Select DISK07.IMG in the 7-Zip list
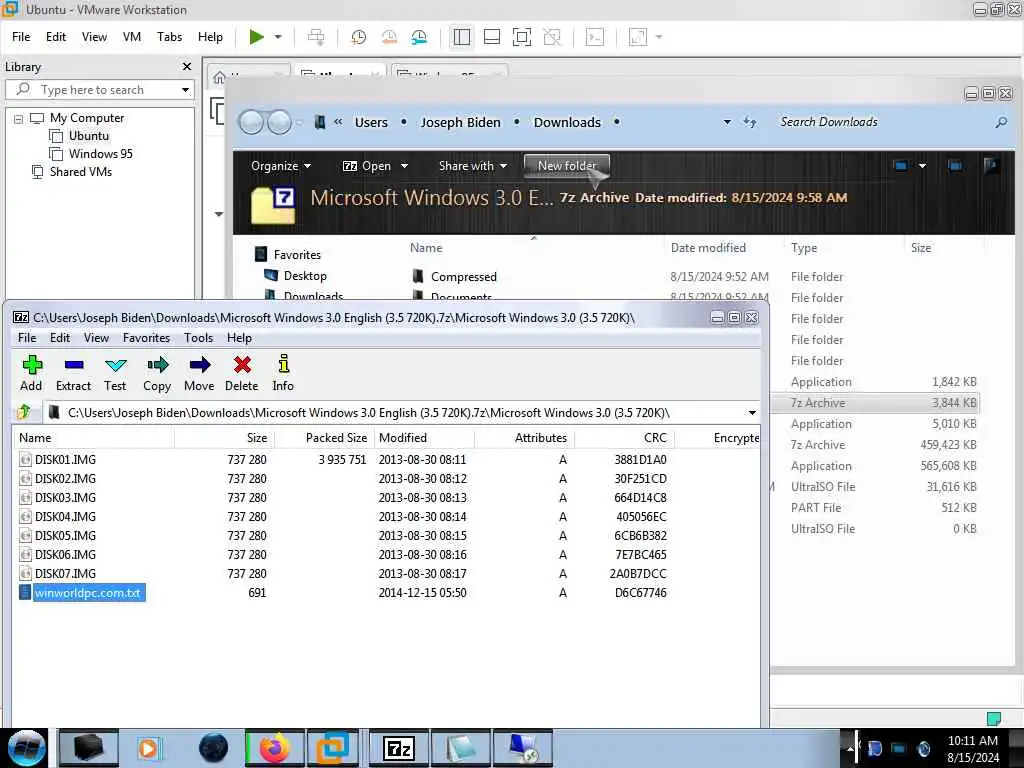The height and width of the screenshot is (768, 1024). tap(65, 573)
